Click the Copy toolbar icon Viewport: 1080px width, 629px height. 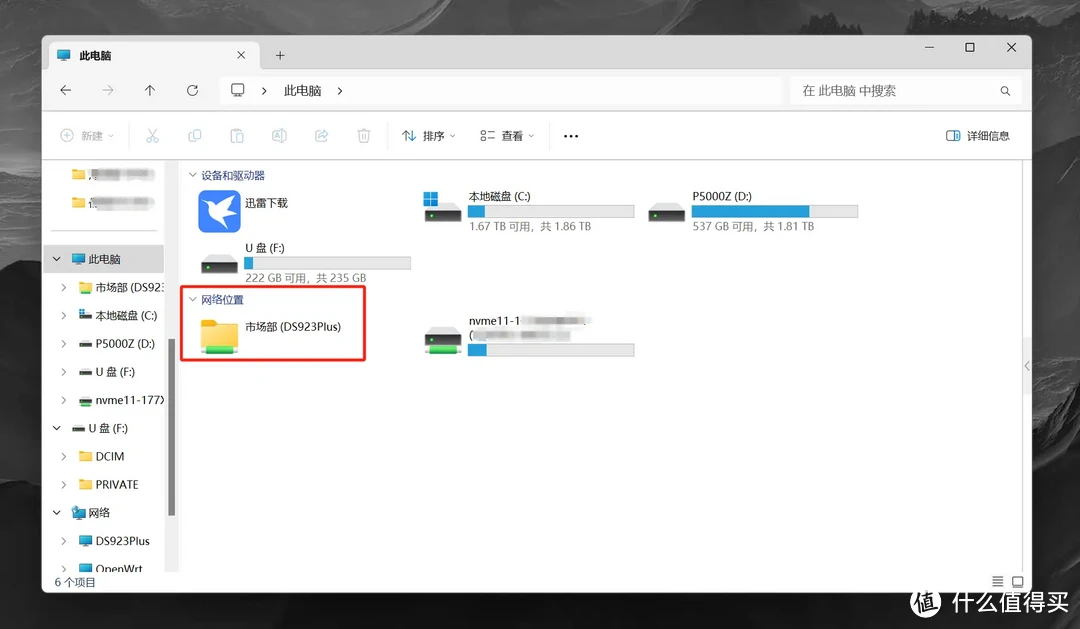pos(195,136)
